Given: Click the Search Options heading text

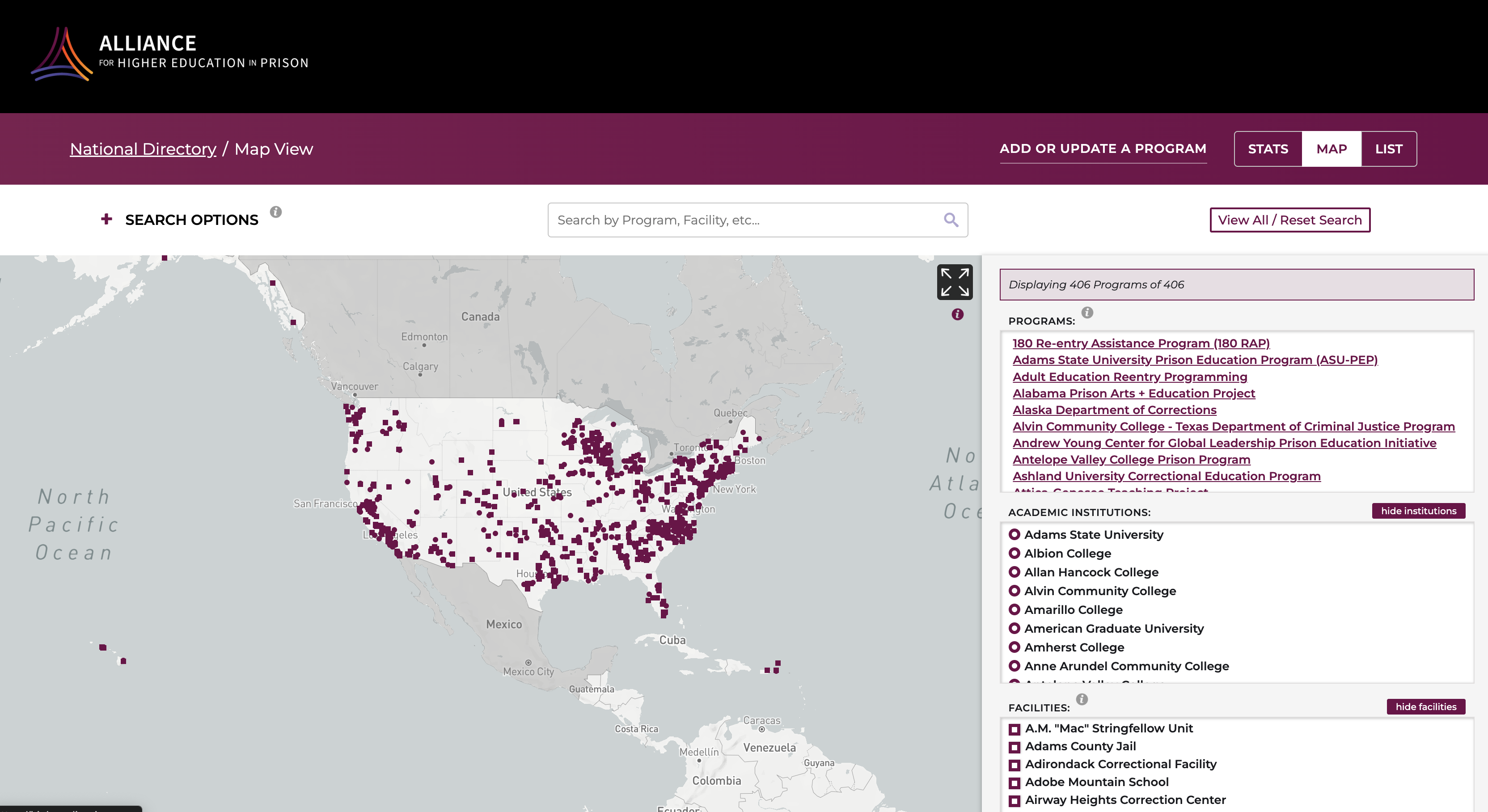Looking at the screenshot, I should pos(192,220).
